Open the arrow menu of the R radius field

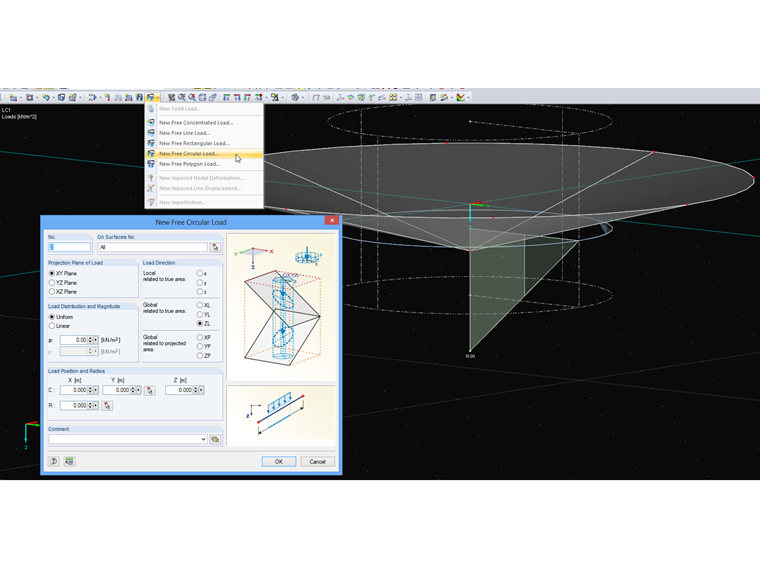[x=95, y=406]
